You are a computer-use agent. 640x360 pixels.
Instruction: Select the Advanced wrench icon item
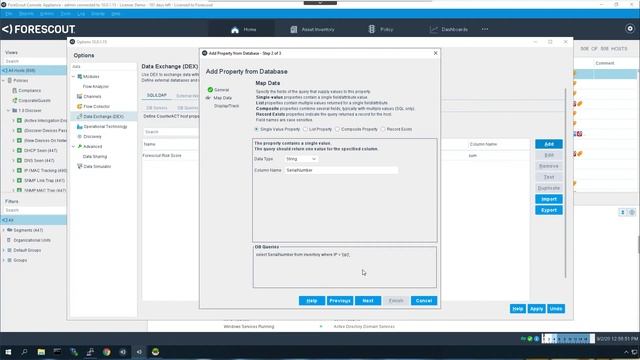click(80, 146)
